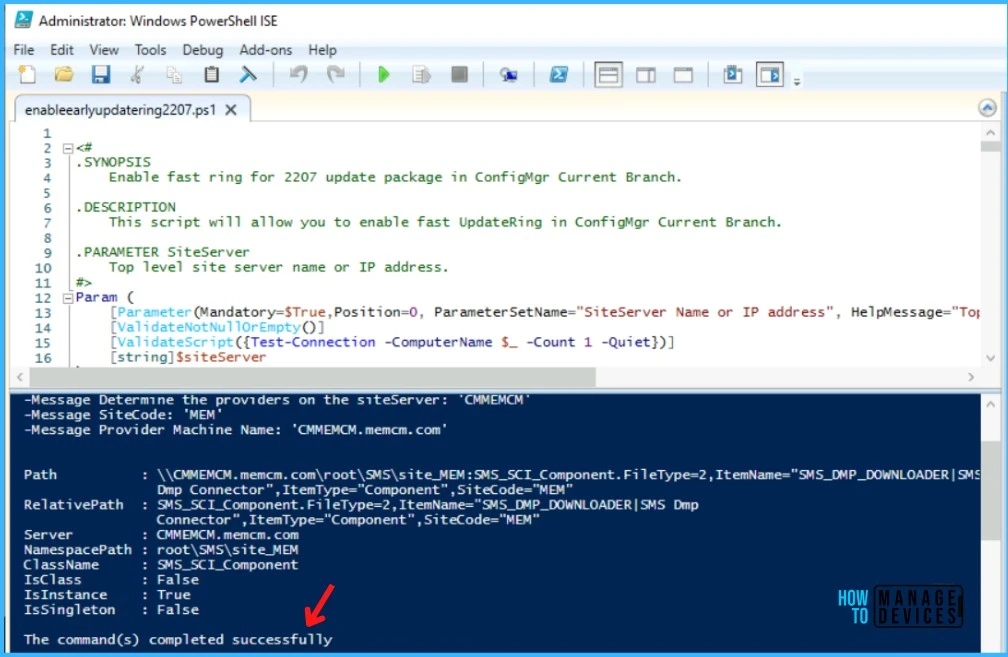Cut selection with scissors icon
The height and width of the screenshot is (657, 1008).
point(137,75)
